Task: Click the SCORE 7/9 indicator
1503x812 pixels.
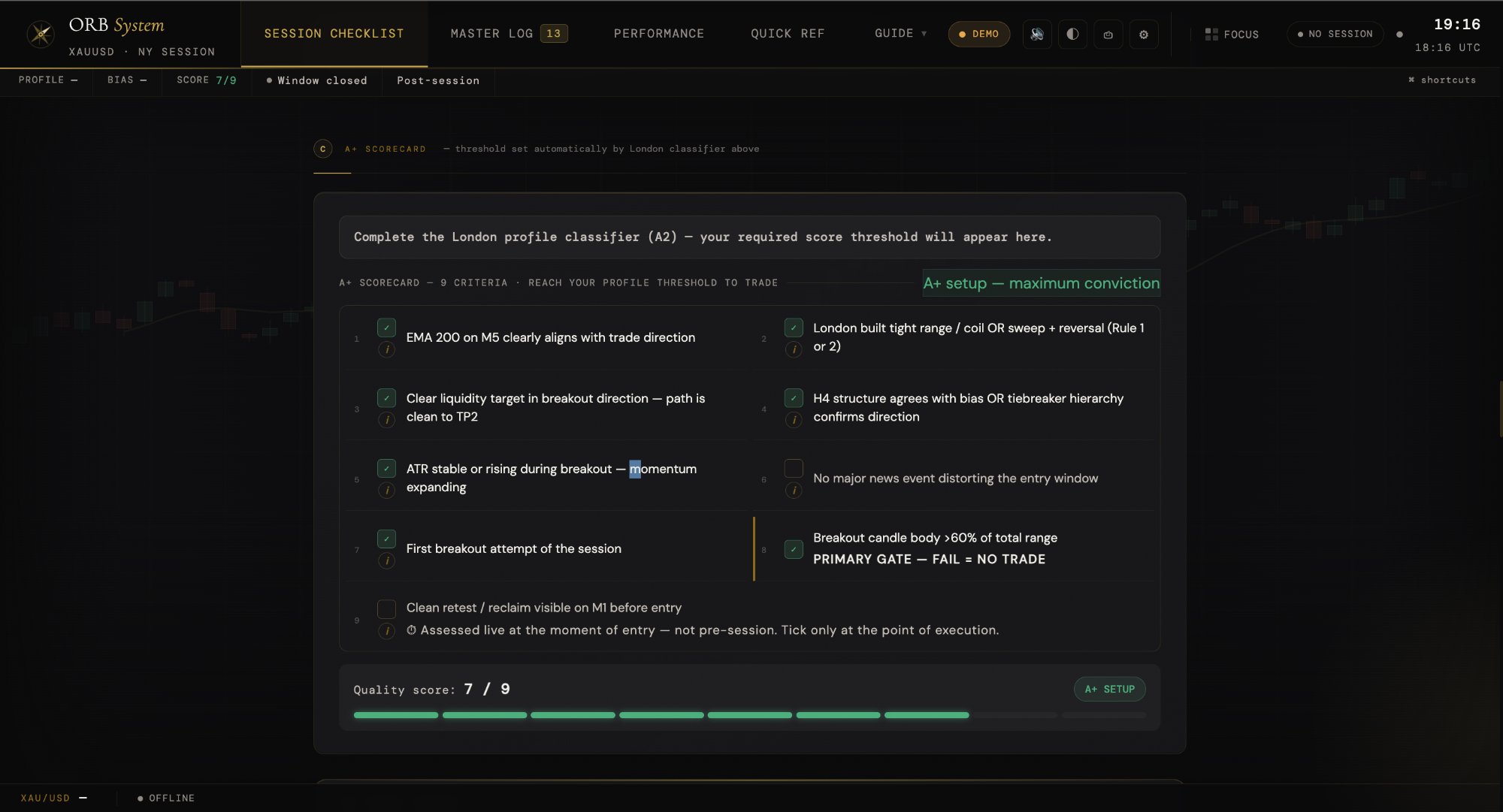Action: click(x=207, y=80)
